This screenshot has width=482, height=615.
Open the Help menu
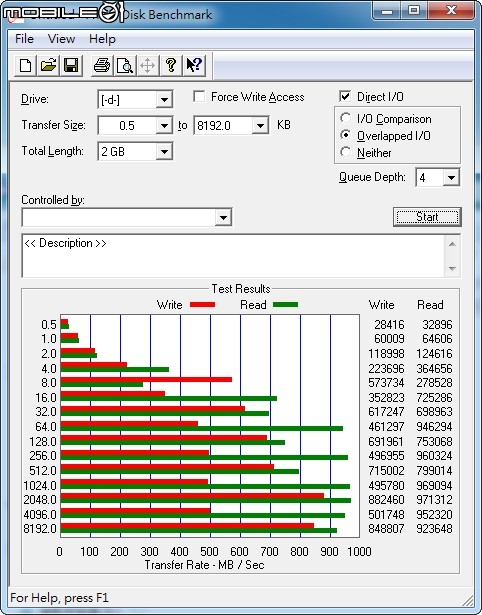coord(102,39)
